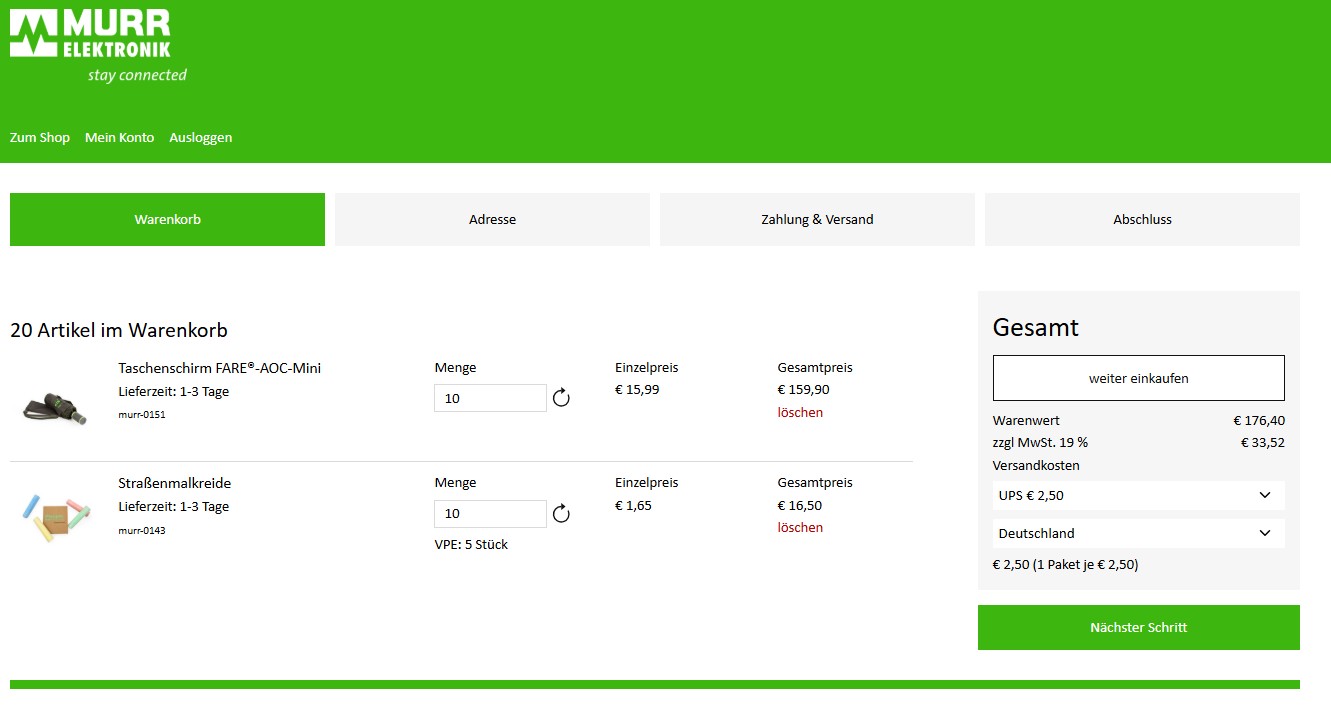Viewport: 1331px width, 719px height.
Task: Switch to the Zahlung & Versand tab
Action: (x=817, y=219)
